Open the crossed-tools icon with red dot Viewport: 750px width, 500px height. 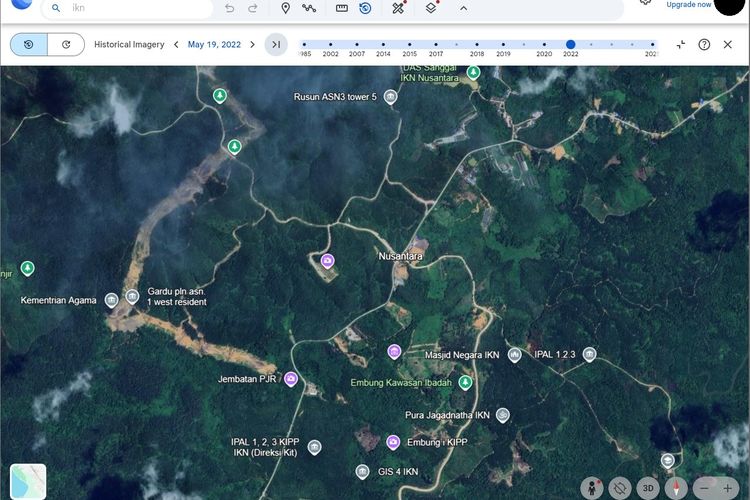click(x=398, y=8)
